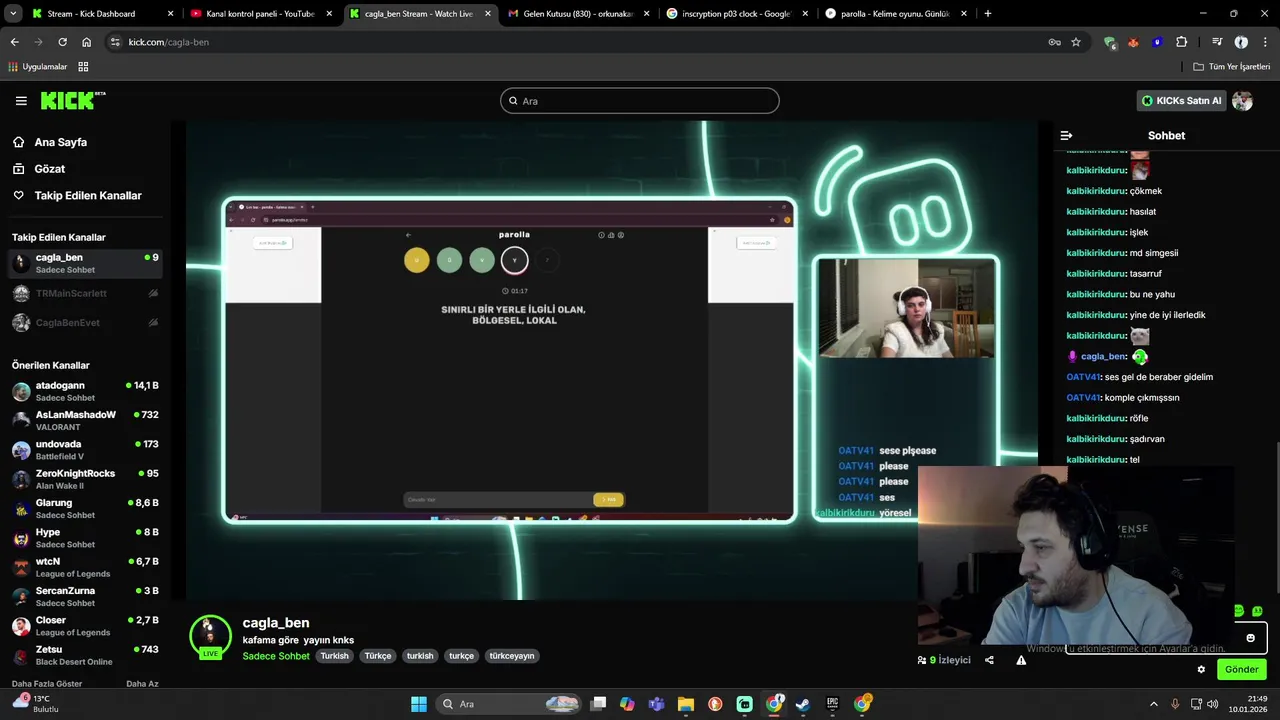Open Chrome three-dot menu

coord(1265,42)
